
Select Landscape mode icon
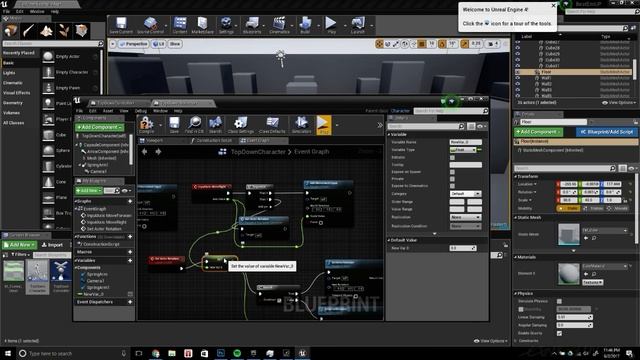pos(46,31)
